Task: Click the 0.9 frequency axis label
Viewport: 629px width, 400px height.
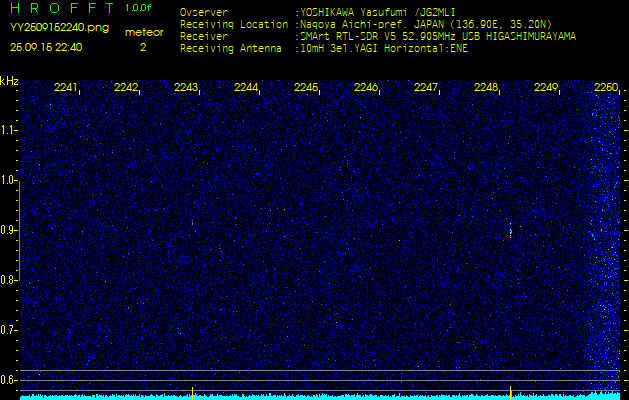Action: [x=9, y=230]
